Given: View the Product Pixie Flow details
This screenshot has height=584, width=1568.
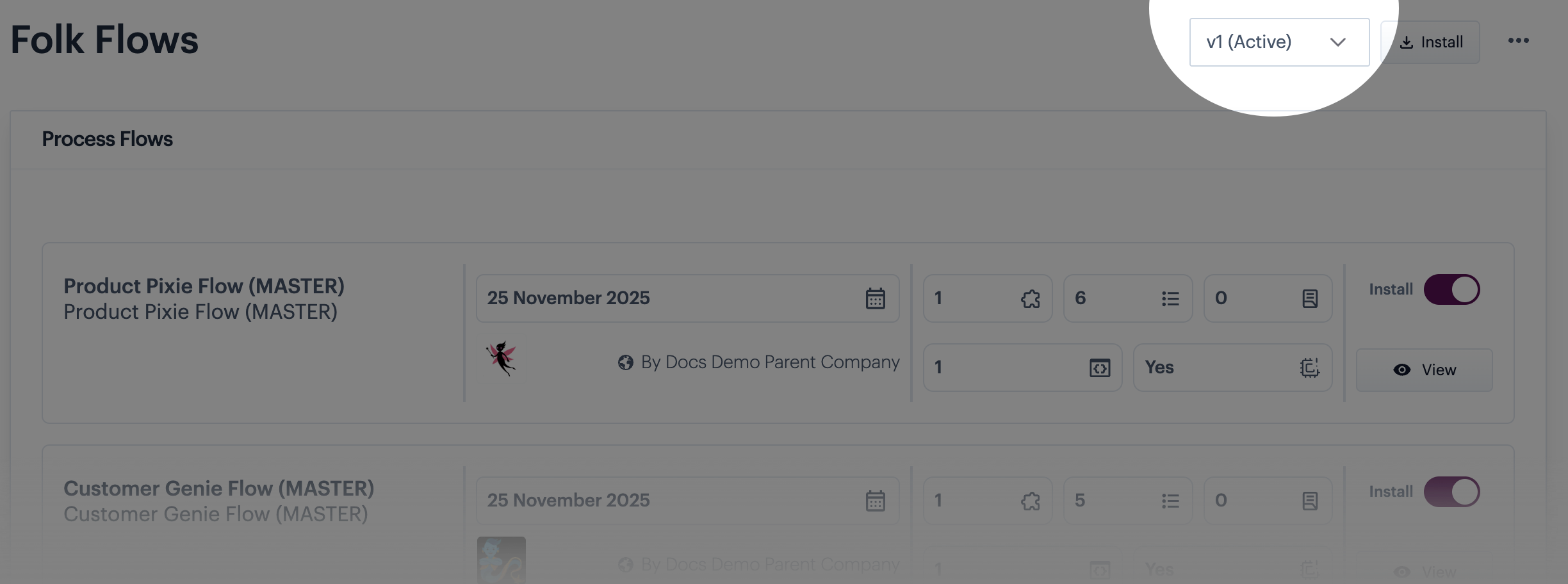Looking at the screenshot, I should pyautogui.click(x=1425, y=370).
